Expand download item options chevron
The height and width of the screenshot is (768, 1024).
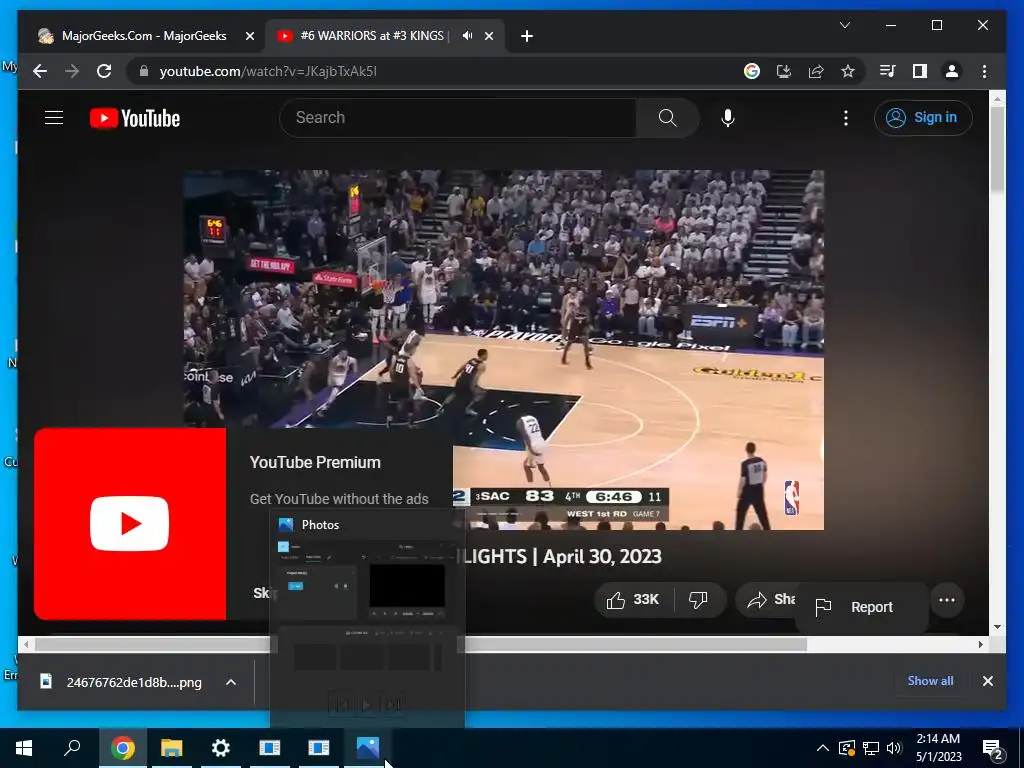click(x=231, y=682)
